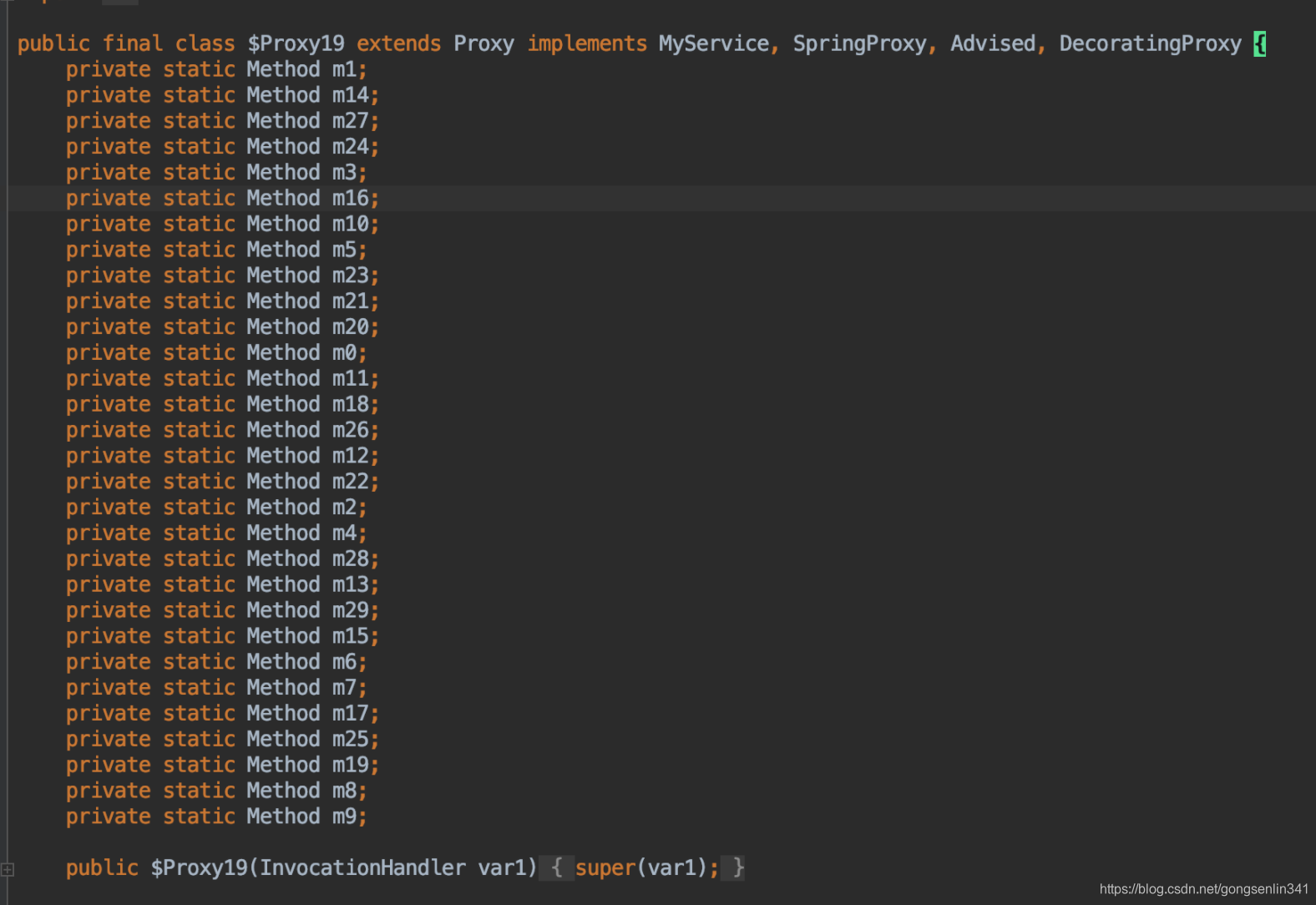Click field m26

(x=350, y=430)
